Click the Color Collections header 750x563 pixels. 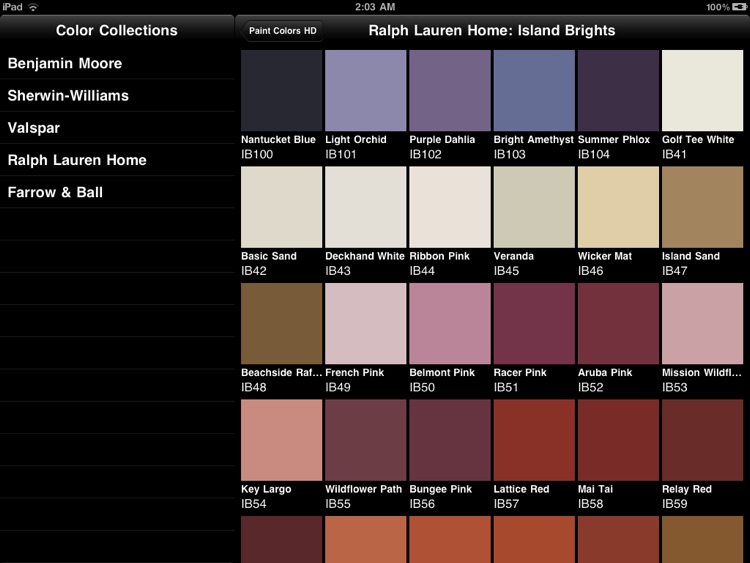click(117, 31)
